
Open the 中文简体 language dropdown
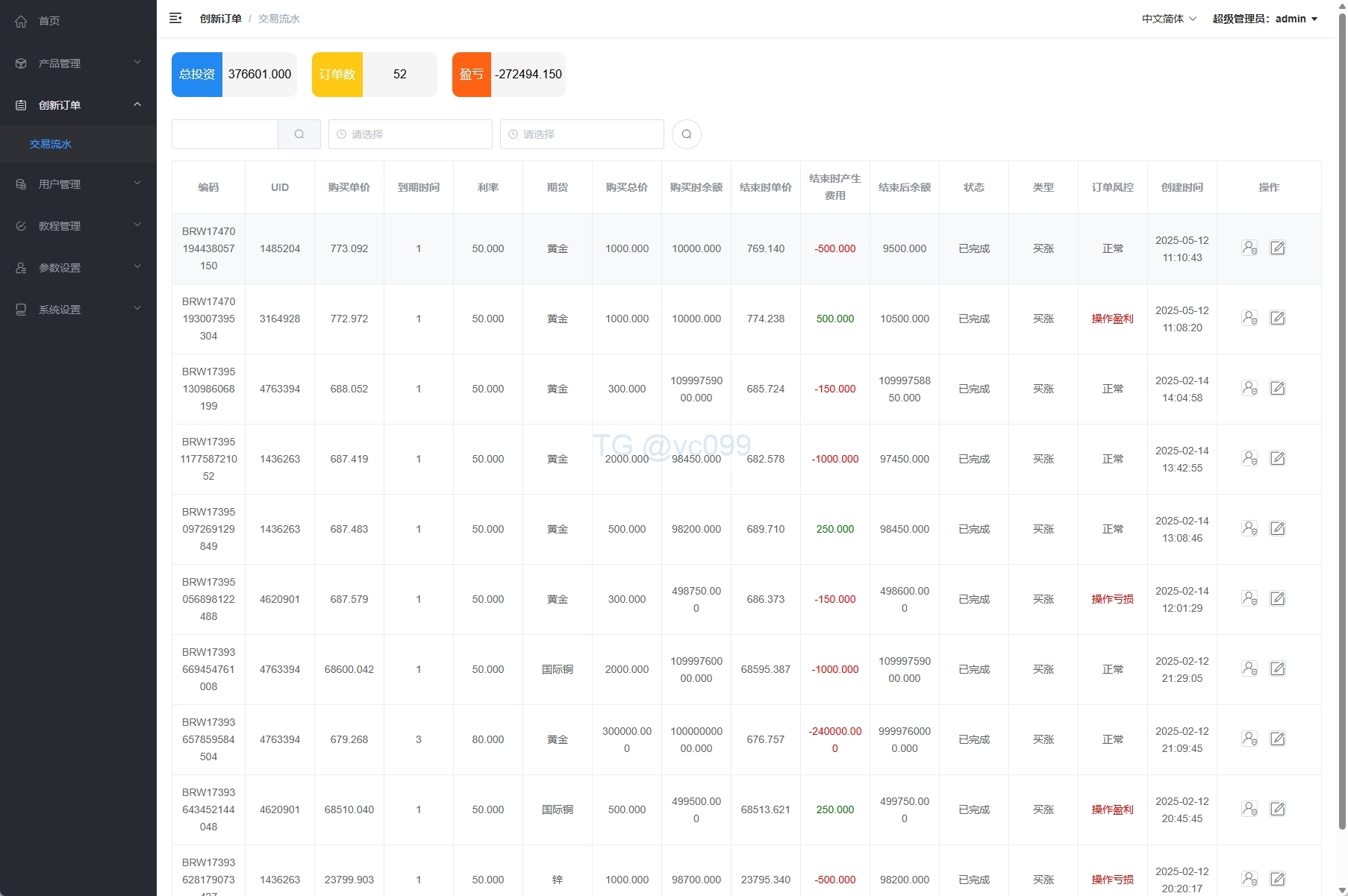pos(1168,19)
